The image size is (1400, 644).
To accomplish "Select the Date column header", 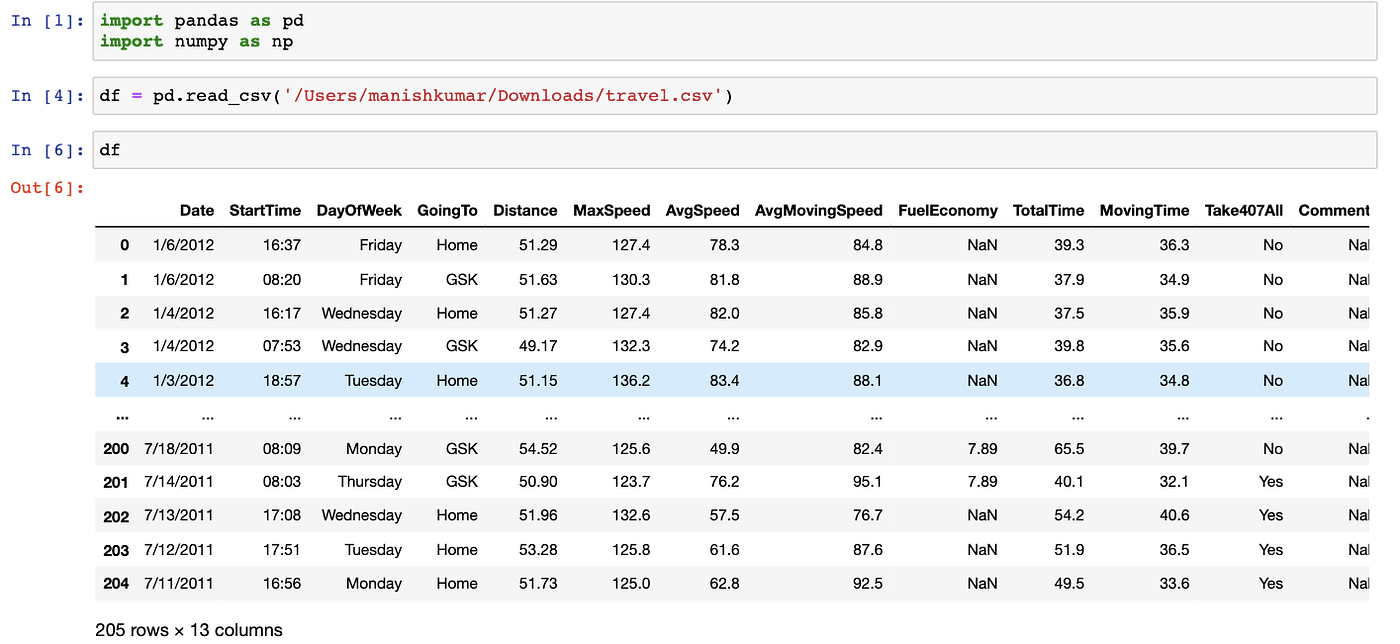I will 196,210.
